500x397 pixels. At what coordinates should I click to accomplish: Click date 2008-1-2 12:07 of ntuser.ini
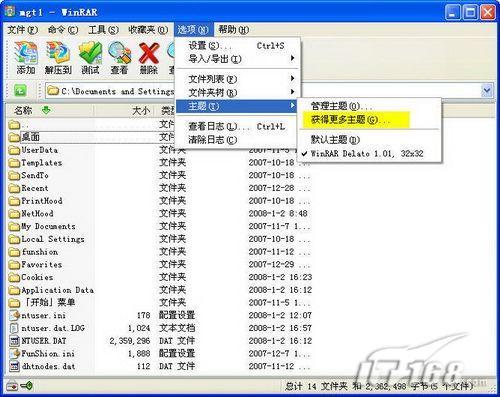280,315
